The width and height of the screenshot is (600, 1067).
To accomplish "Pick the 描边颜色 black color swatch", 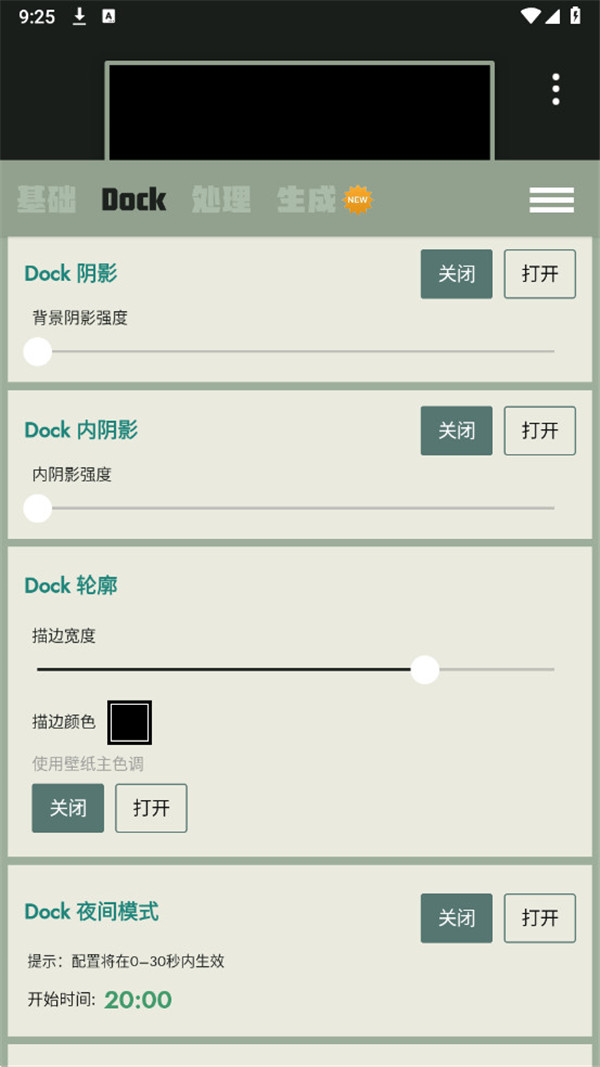I will (130, 722).
